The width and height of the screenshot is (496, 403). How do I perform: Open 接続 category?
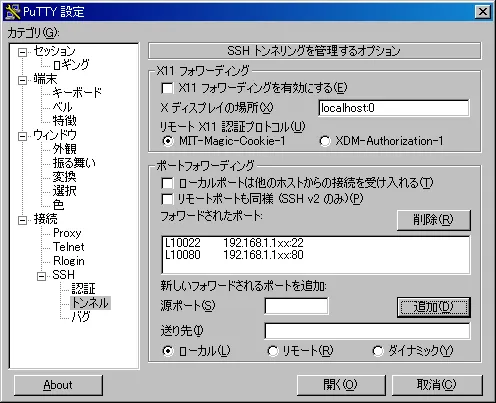45,219
